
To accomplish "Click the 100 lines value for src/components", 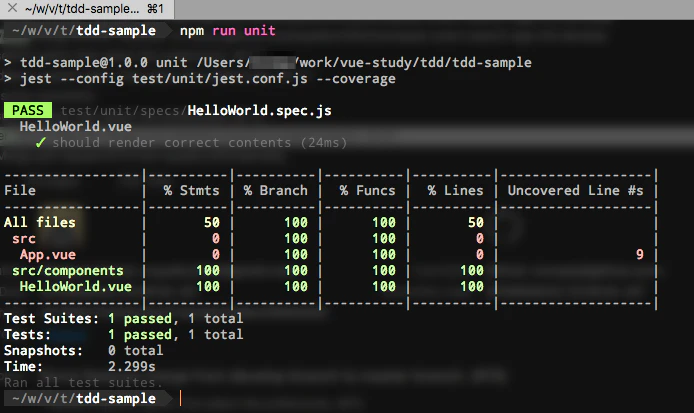I will click(x=472, y=270).
